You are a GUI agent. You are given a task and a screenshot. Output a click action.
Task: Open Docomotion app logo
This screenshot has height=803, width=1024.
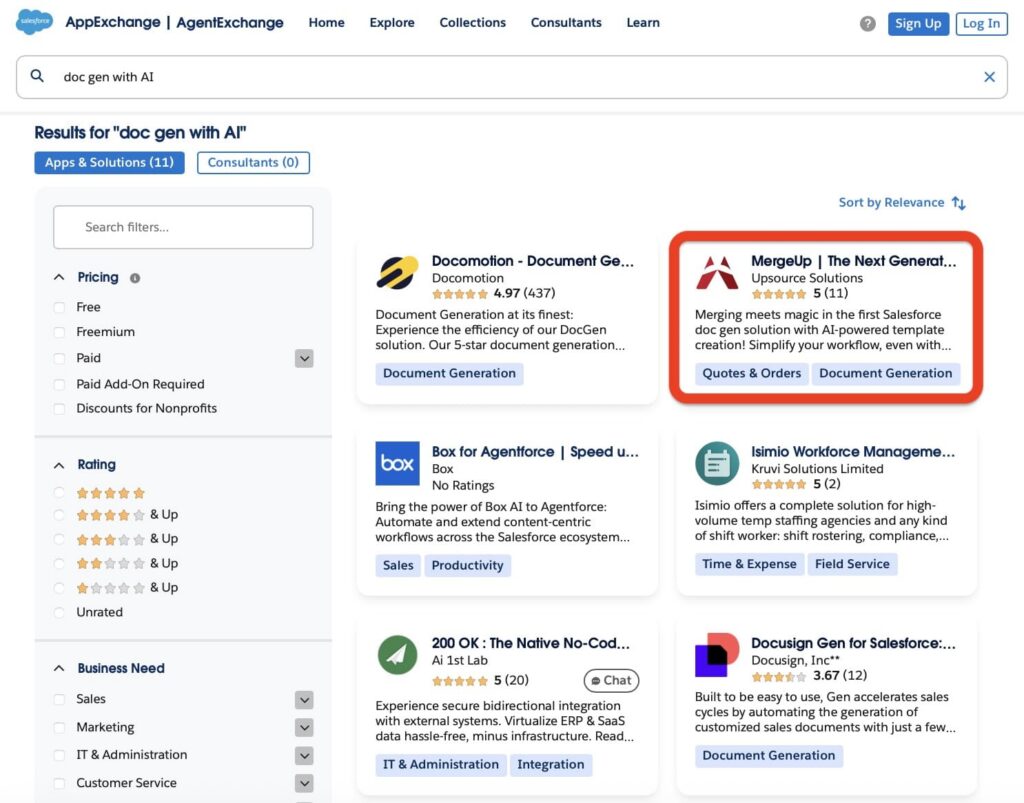(397, 272)
